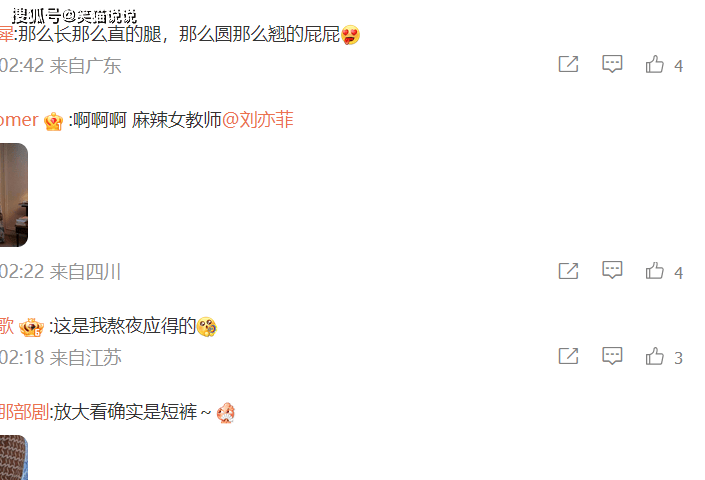Share the 02:18 Jiangsu comment
The height and width of the screenshot is (480, 705).
(x=568, y=356)
